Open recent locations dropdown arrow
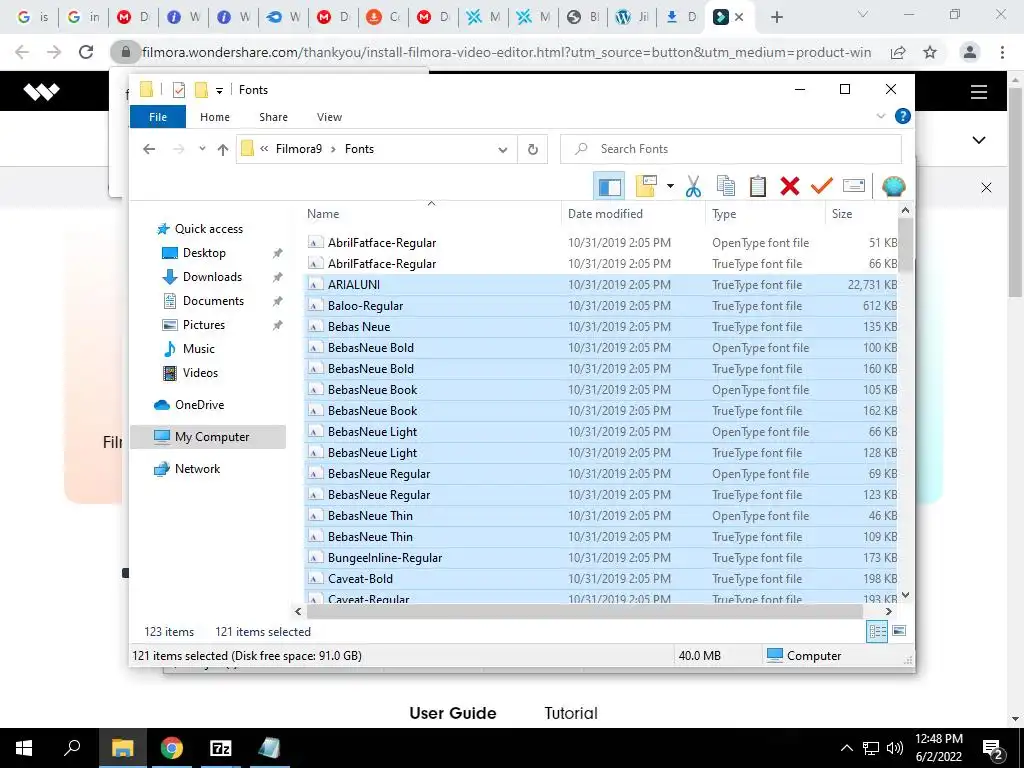Image resolution: width=1024 pixels, height=768 pixels. point(202,149)
